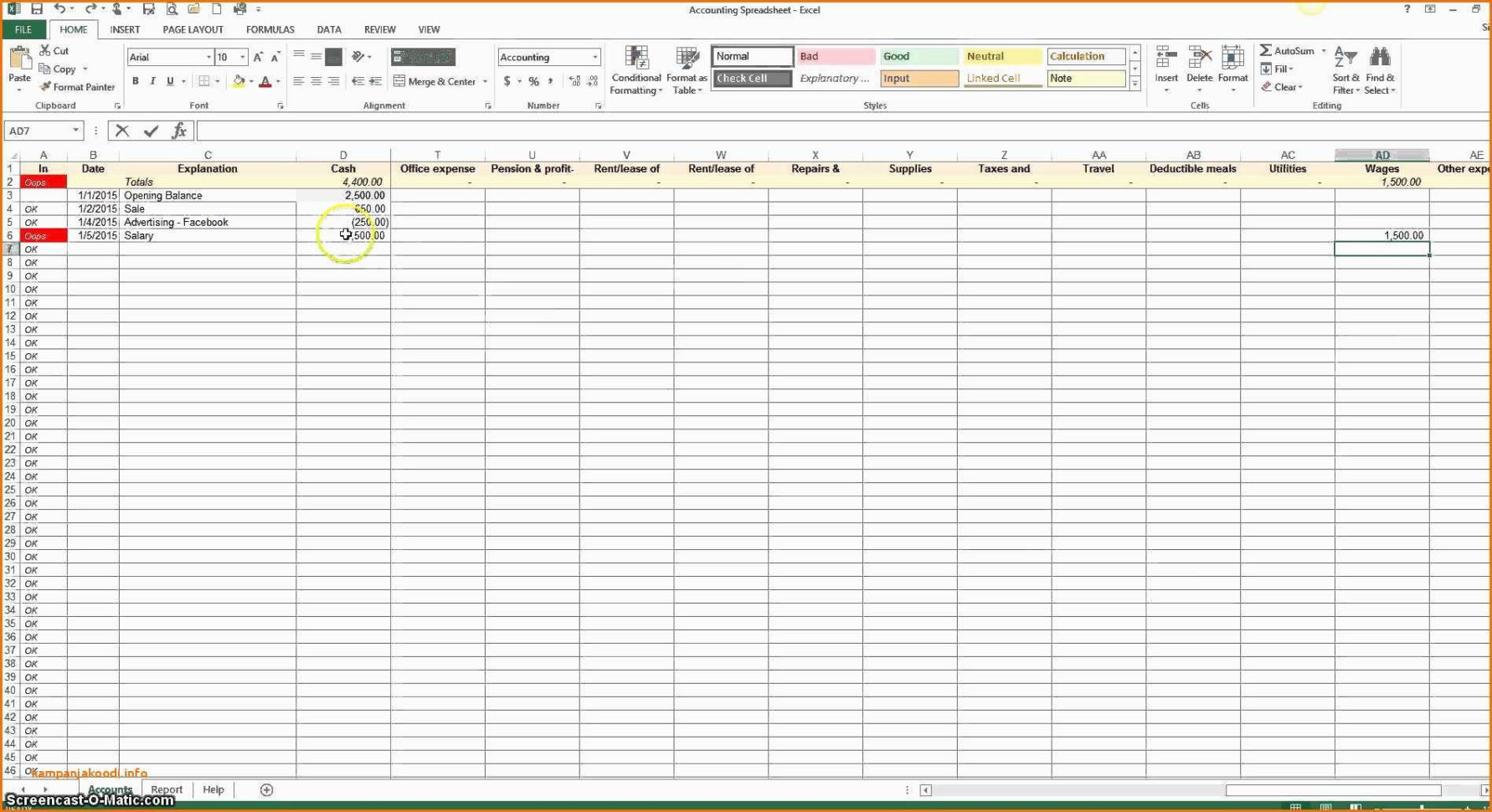Image resolution: width=1492 pixels, height=812 pixels.
Task: Click the Insert Cells icon
Action: coord(1165,54)
